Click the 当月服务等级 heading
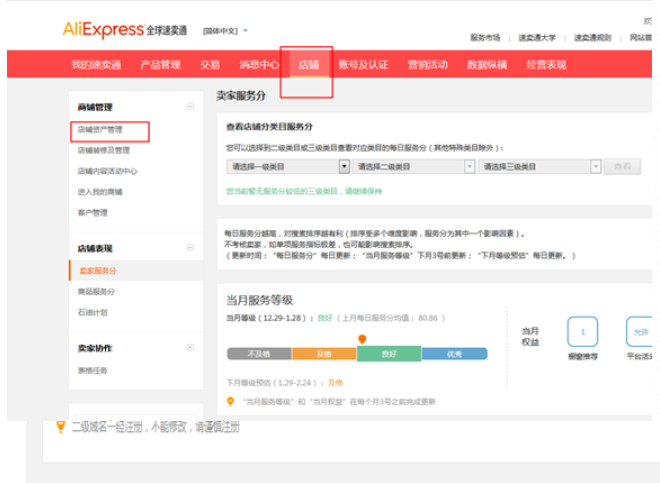Image resolution: width=660 pixels, height=483 pixels. (x=259, y=300)
